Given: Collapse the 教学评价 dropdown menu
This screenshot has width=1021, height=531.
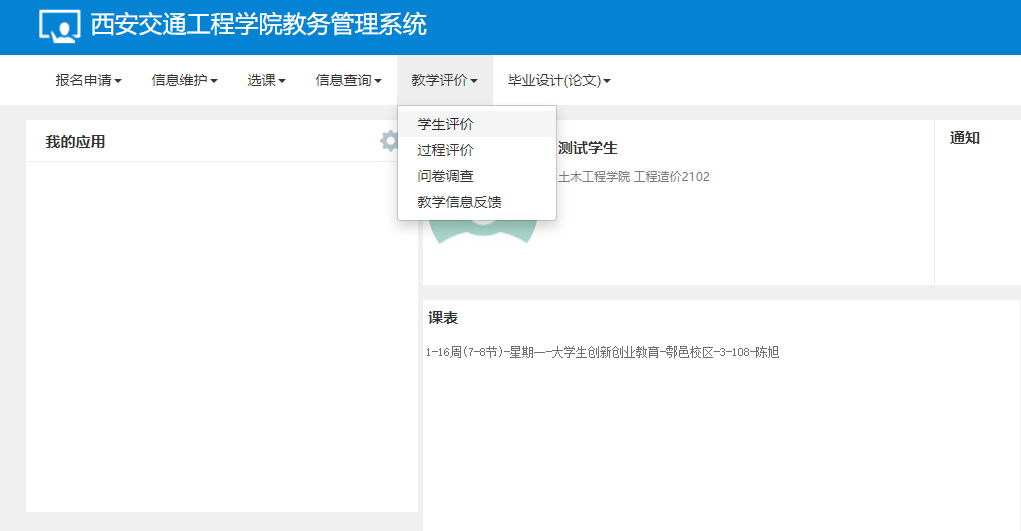Looking at the screenshot, I should 444,80.
